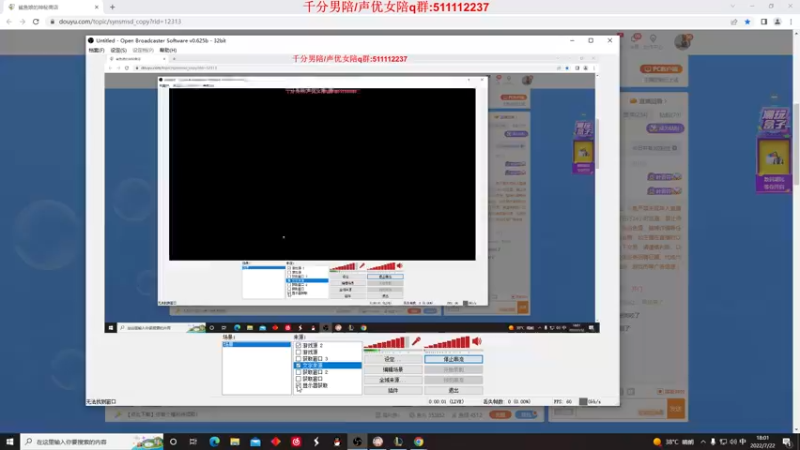This screenshot has width=800, height=450.
Task: Open the QQ penguin taskbar icon
Action: pyautogui.click(x=337, y=441)
